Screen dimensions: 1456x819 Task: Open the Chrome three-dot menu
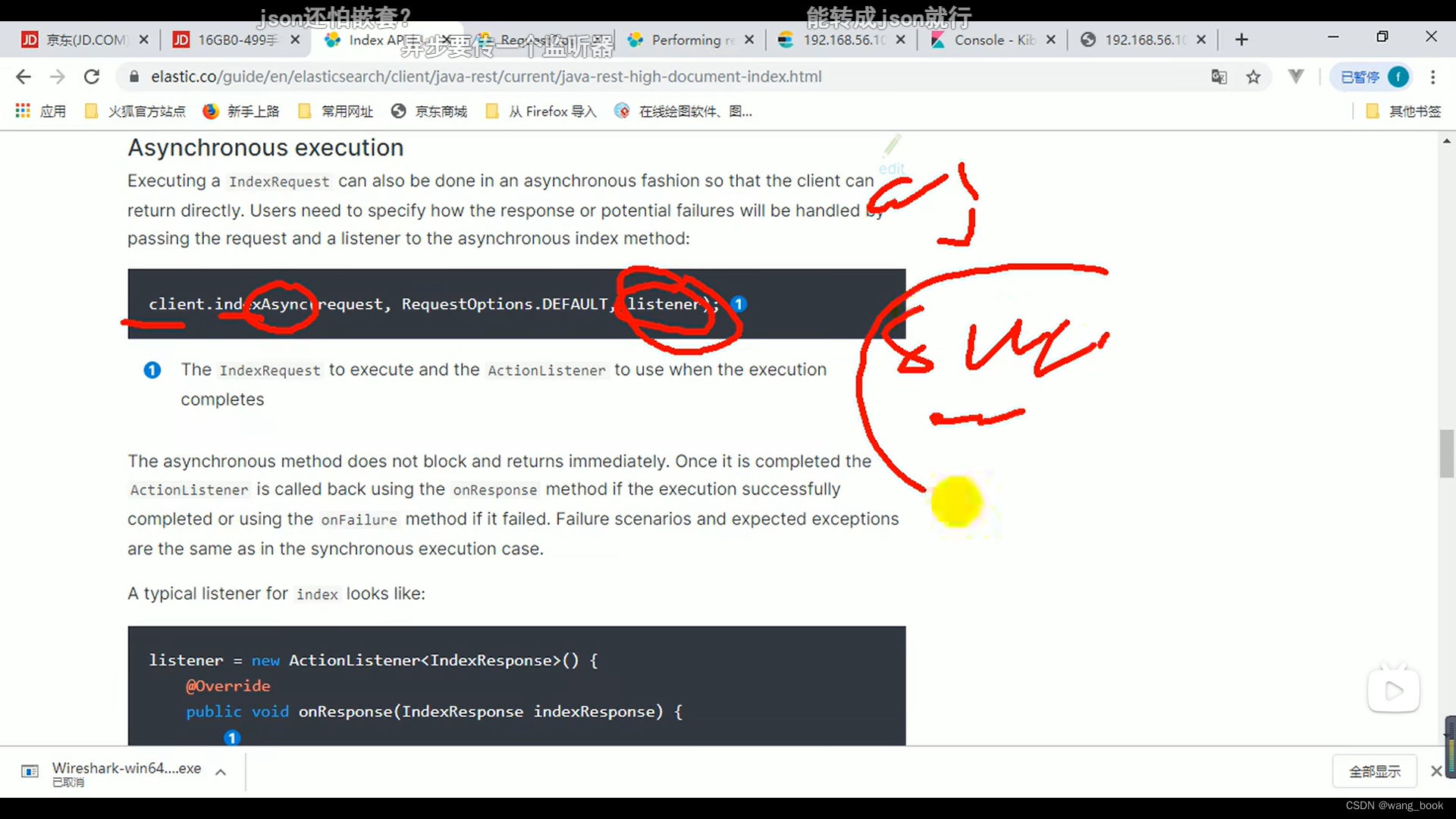[1432, 77]
